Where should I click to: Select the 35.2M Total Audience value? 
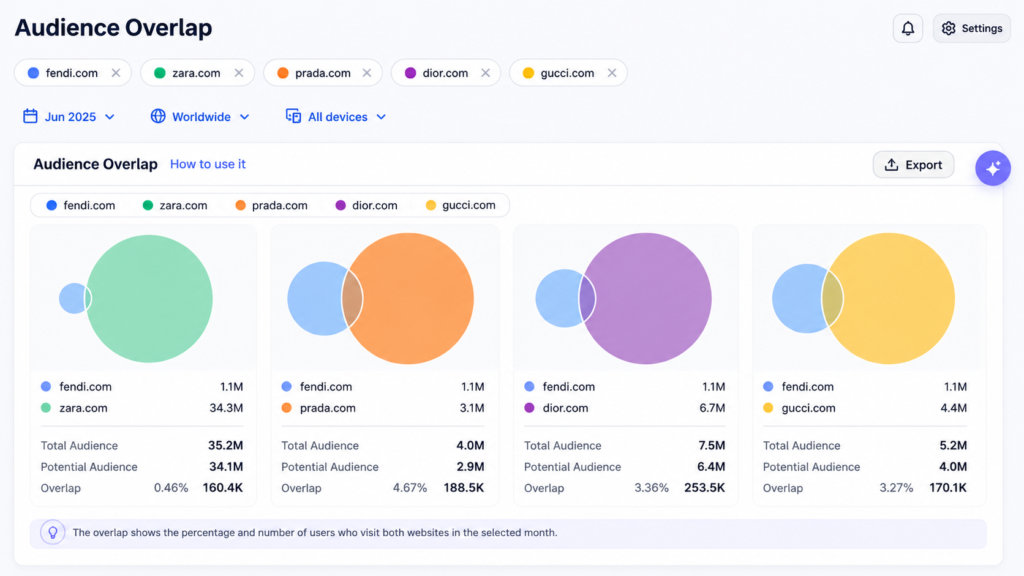click(225, 445)
